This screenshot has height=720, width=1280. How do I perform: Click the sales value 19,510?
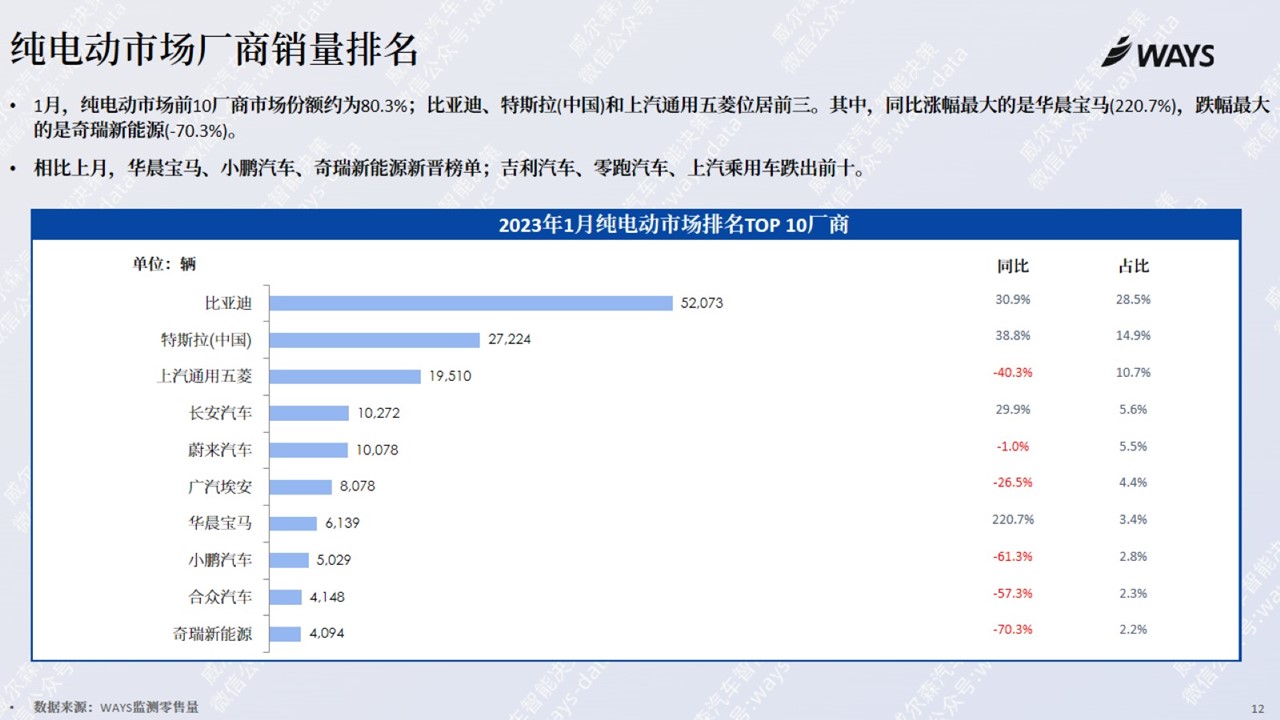(x=450, y=377)
